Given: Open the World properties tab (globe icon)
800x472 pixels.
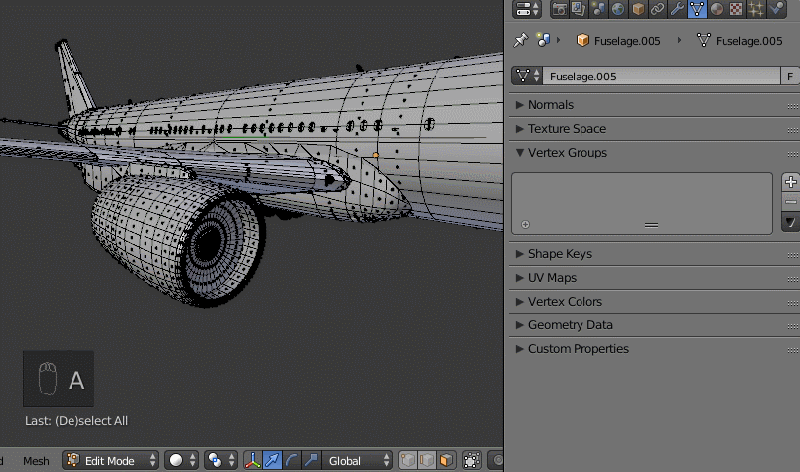Looking at the screenshot, I should 618,9.
